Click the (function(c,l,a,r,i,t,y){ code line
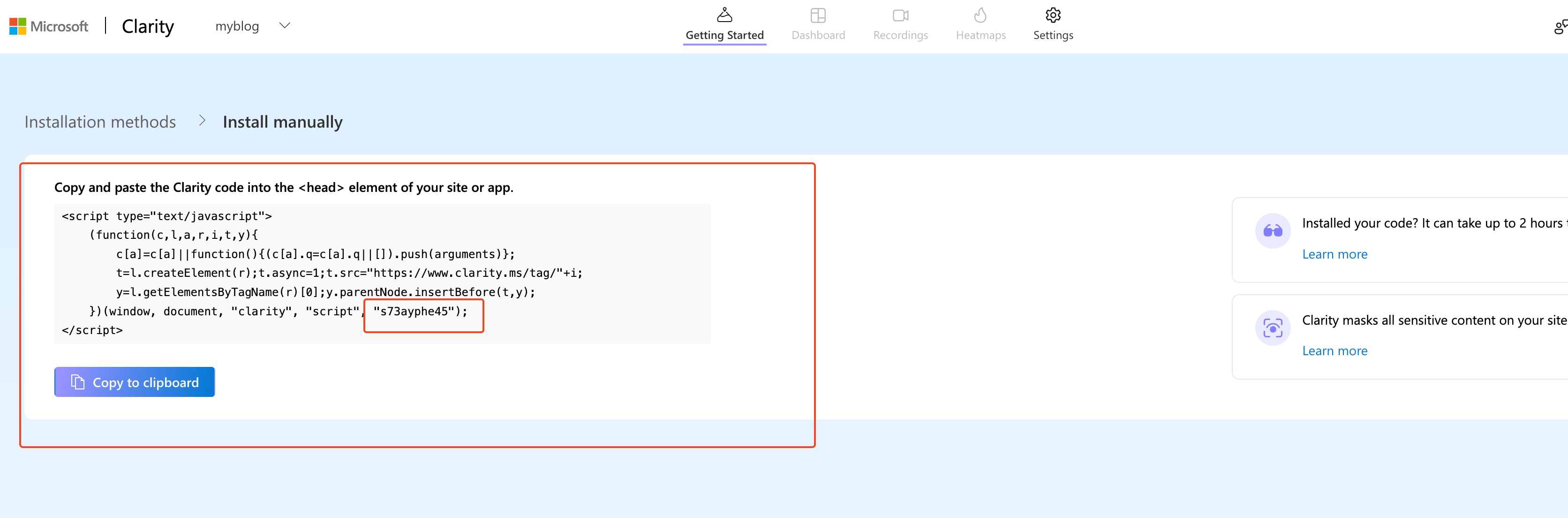Screen dimensions: 1568x518 click(173, 235)
